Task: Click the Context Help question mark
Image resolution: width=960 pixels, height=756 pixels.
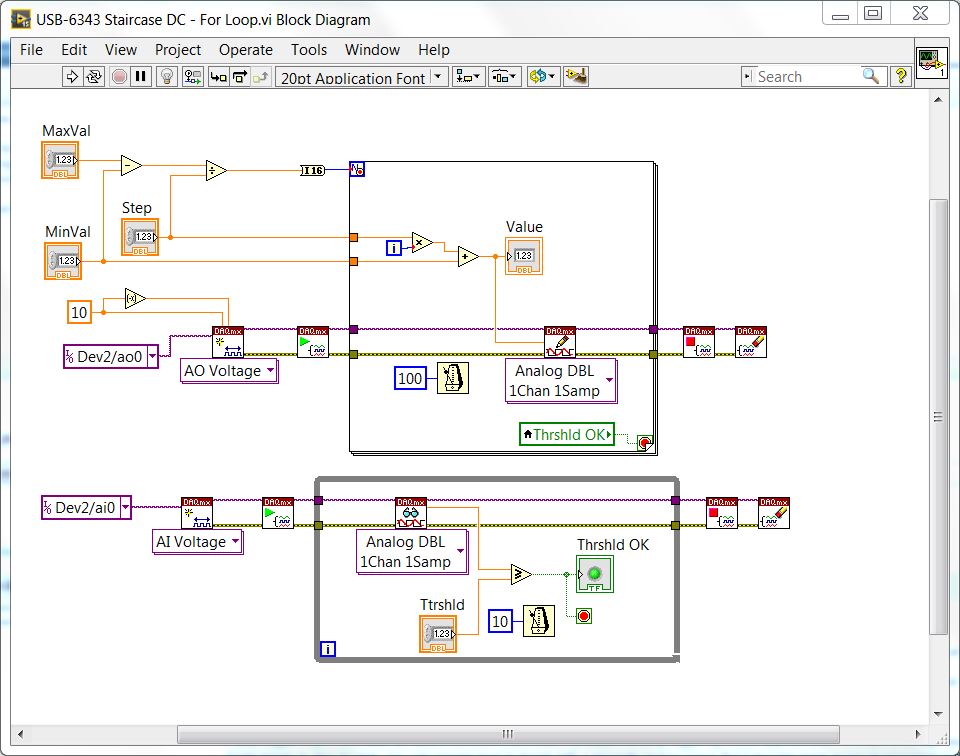Action: (901, 76)
